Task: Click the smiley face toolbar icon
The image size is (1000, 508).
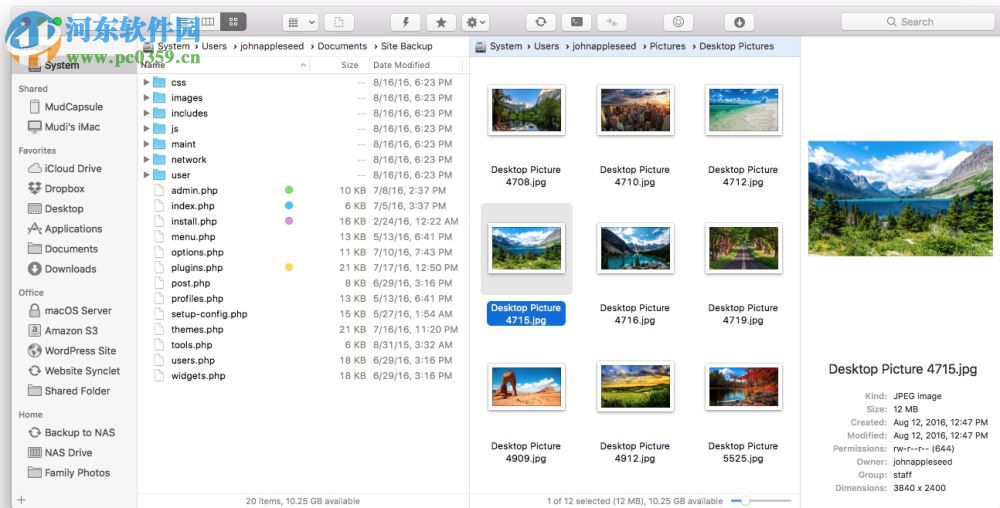Action: point(679,22)
